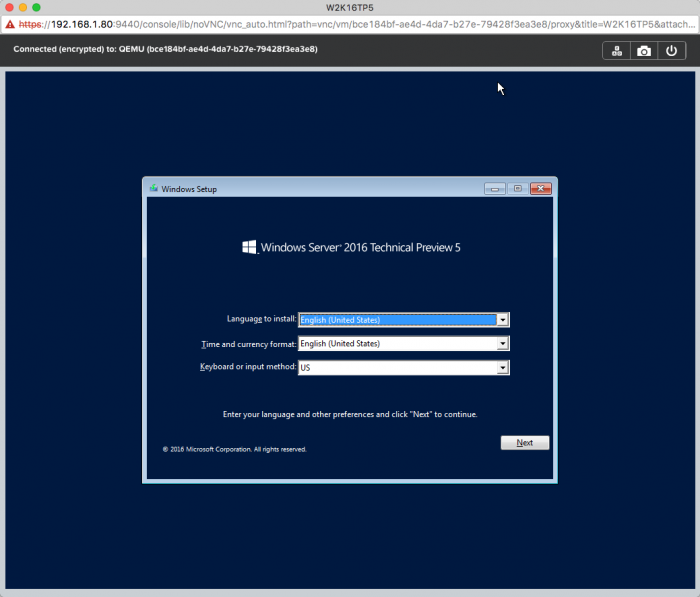
Task: Expand Language to install dropdown arrow
Action: [x=503, y=320]
